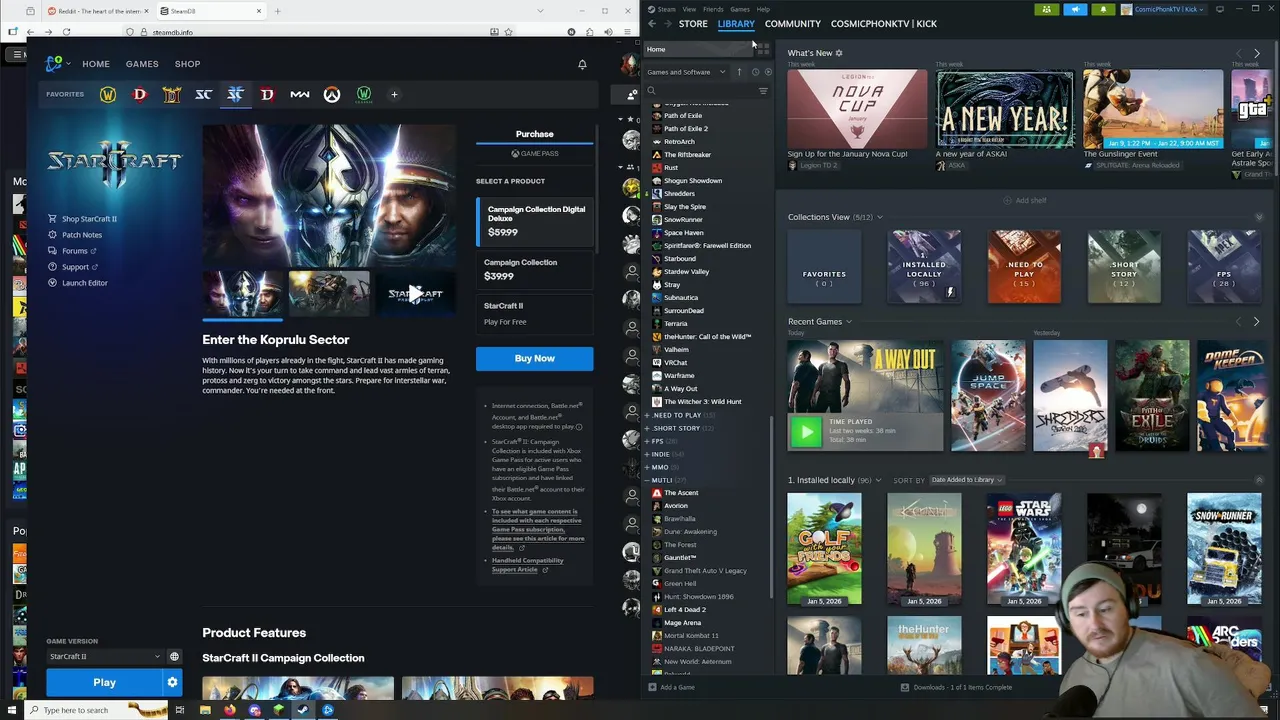
Task: Open the Patch Notes link
Action: click(x=82, y=235)
